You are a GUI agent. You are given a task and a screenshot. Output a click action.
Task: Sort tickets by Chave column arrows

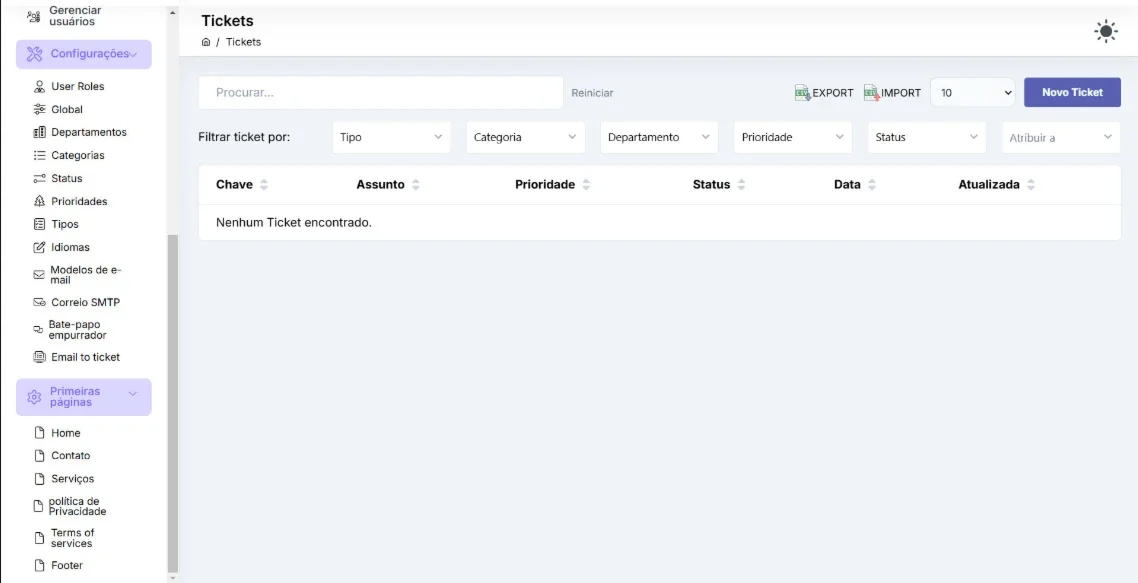coord(264,185)
